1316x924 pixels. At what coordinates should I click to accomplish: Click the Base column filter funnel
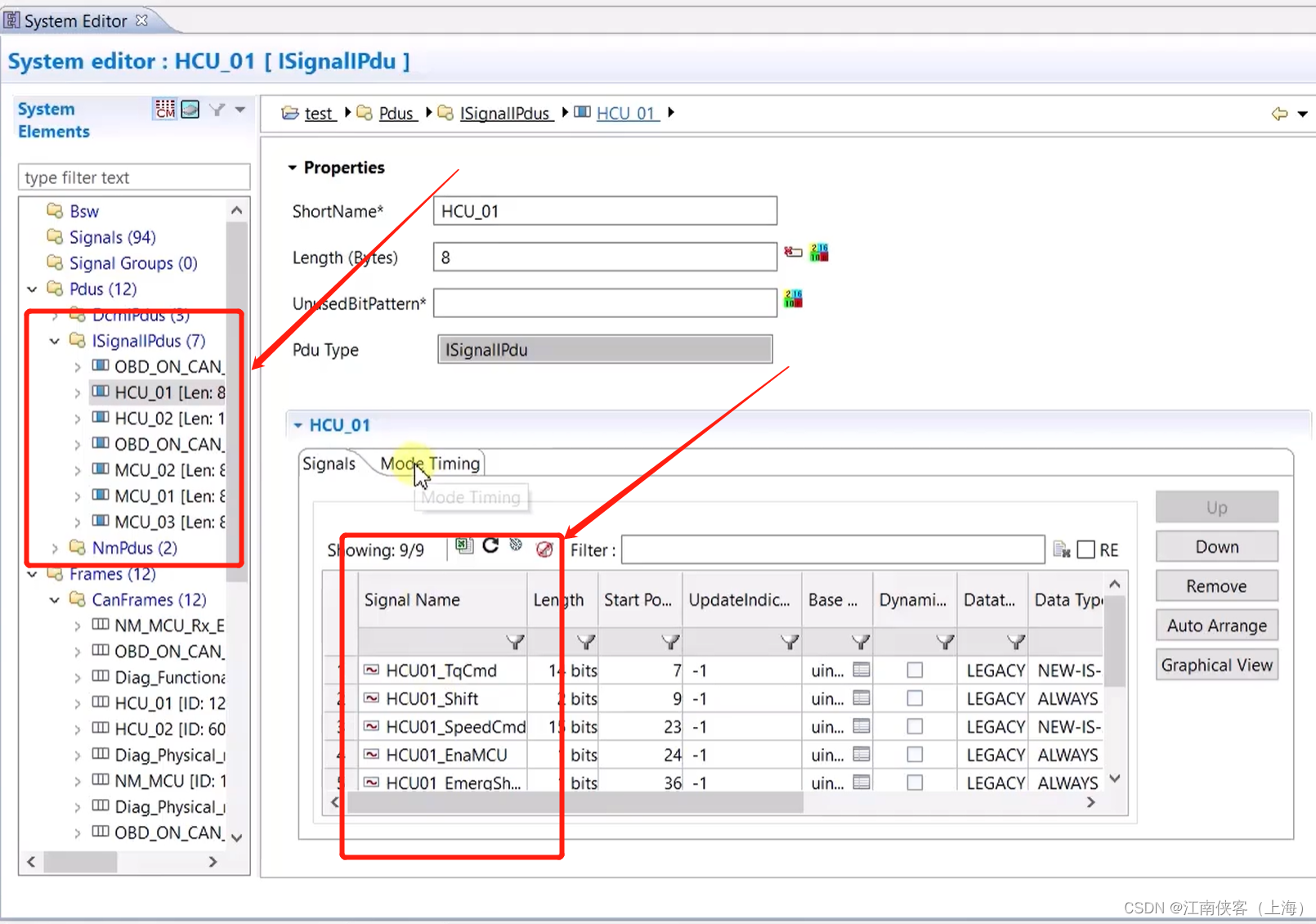pyautogui.click(x=860, y=642)
